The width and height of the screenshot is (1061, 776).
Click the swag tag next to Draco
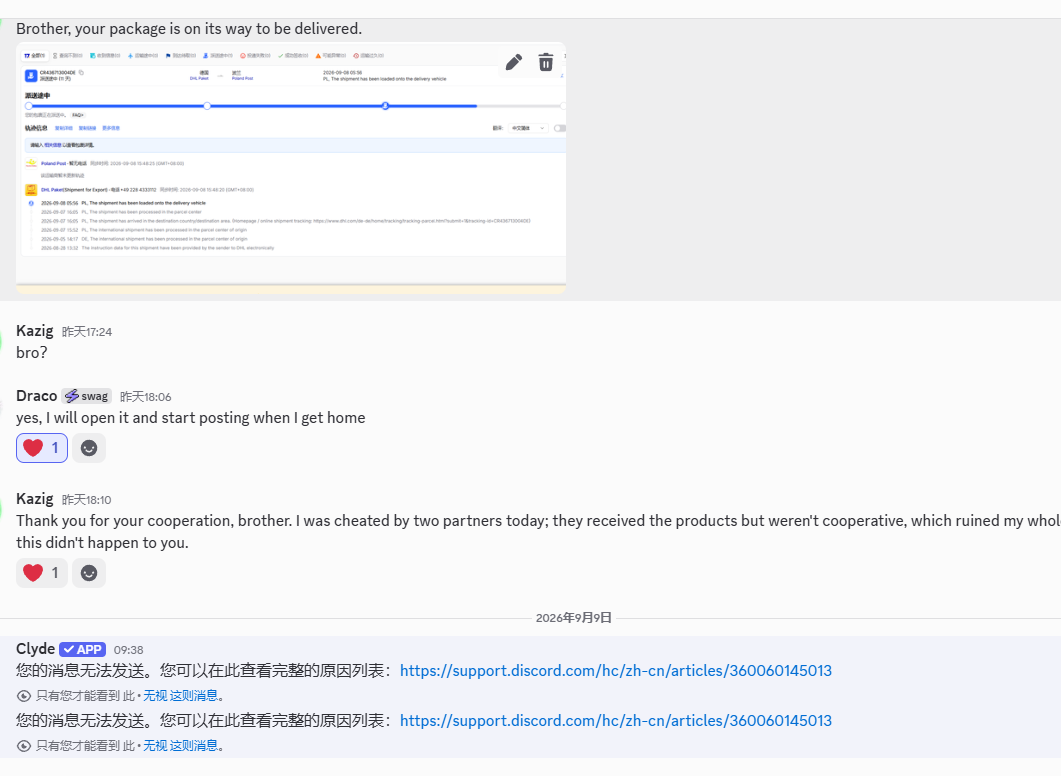pyautogui.click(x=87, y=396)
